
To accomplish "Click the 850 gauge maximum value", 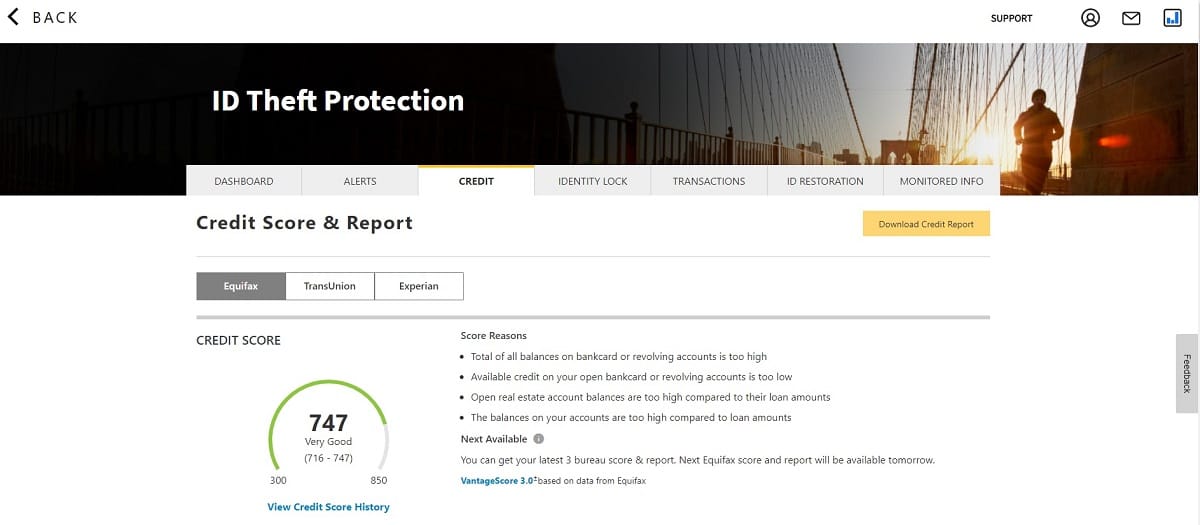I will pyautogui.click(x=378, y=481).
